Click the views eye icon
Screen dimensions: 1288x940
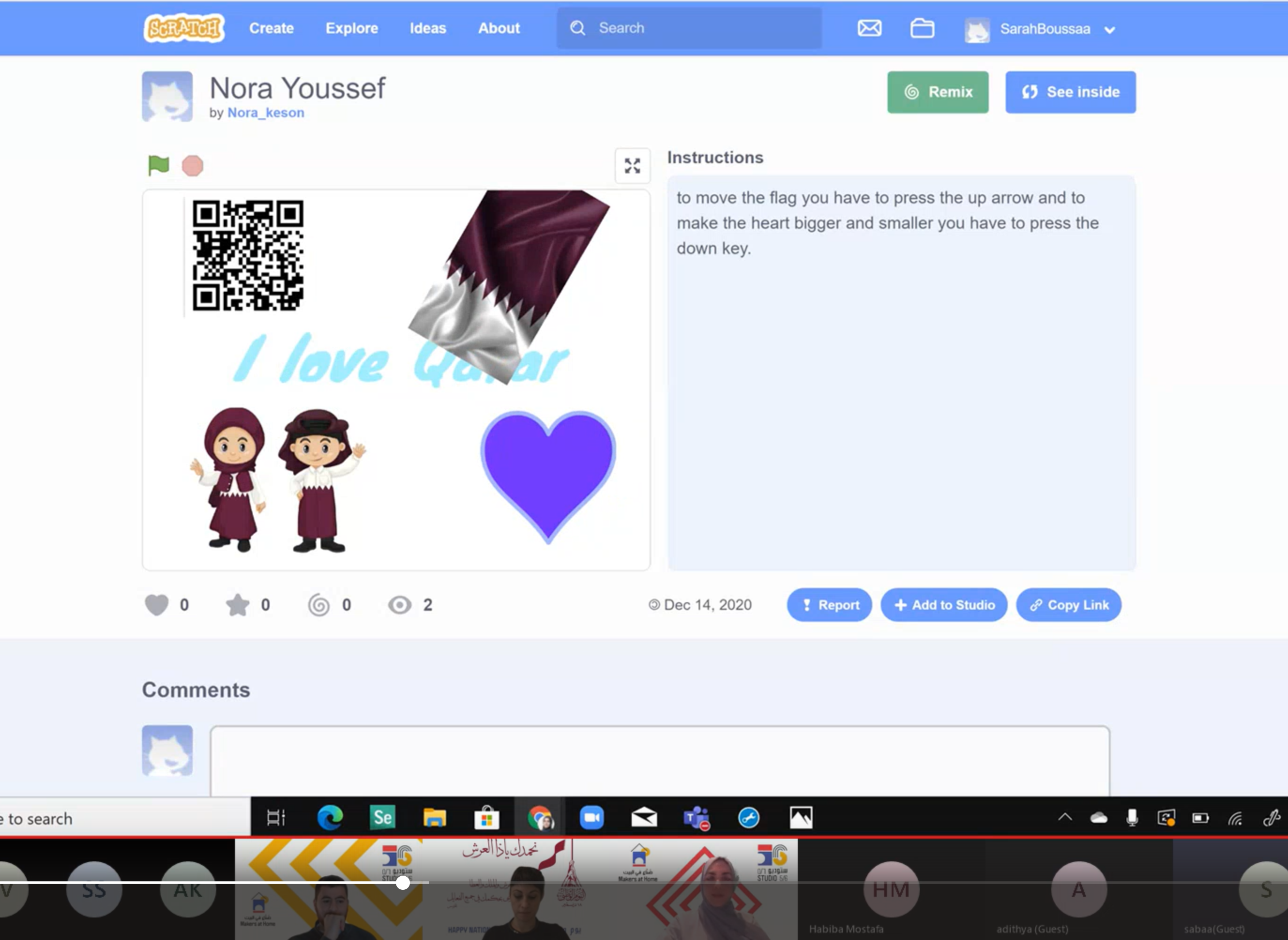[x=399, y=605]
